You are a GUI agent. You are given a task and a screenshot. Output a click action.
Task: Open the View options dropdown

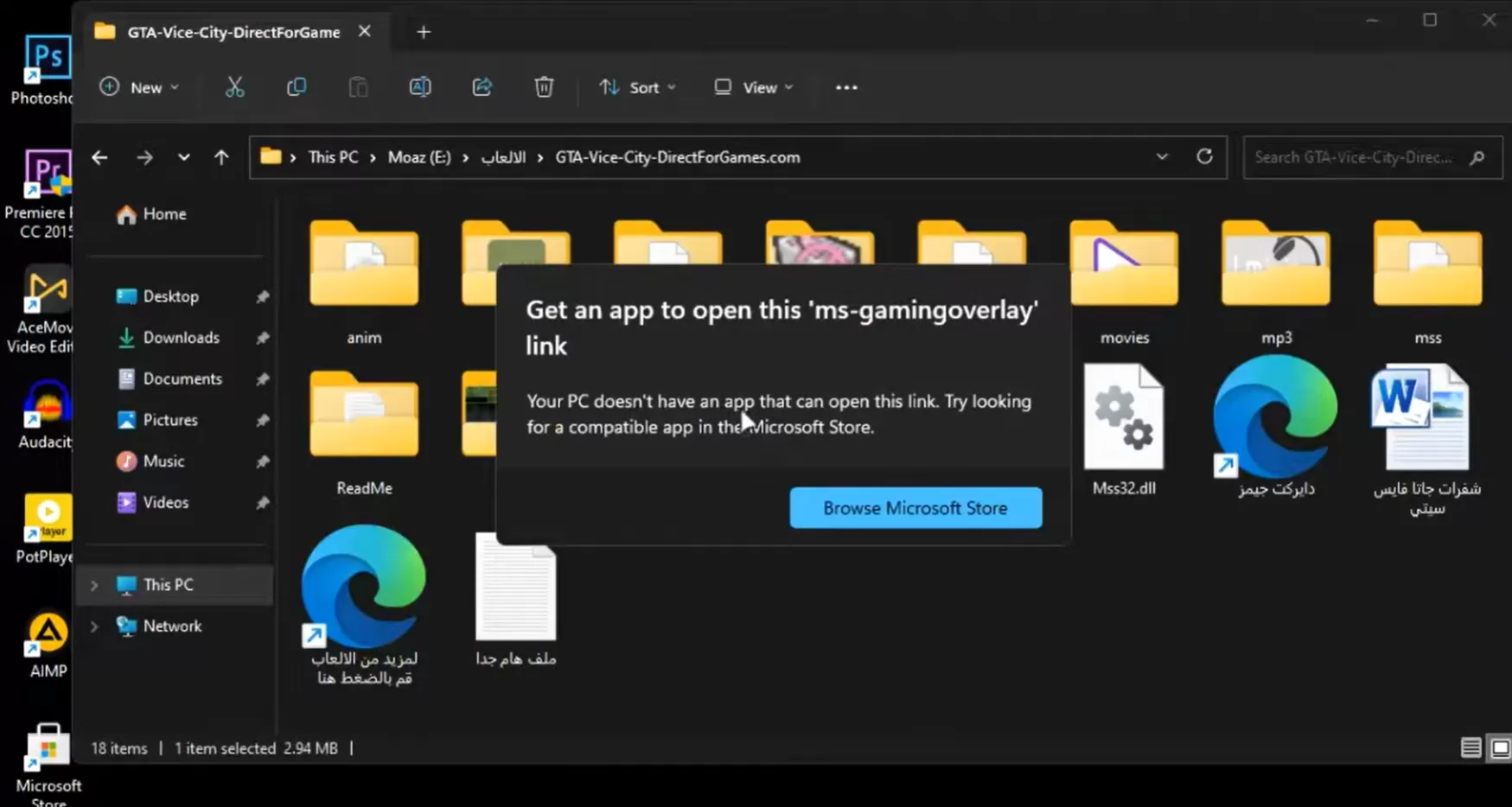(x=754, y=87)
